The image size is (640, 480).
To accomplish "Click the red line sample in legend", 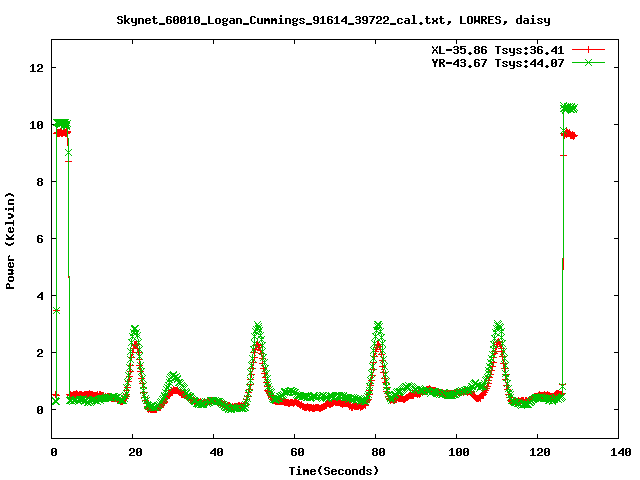I will (x=588, y=50).
